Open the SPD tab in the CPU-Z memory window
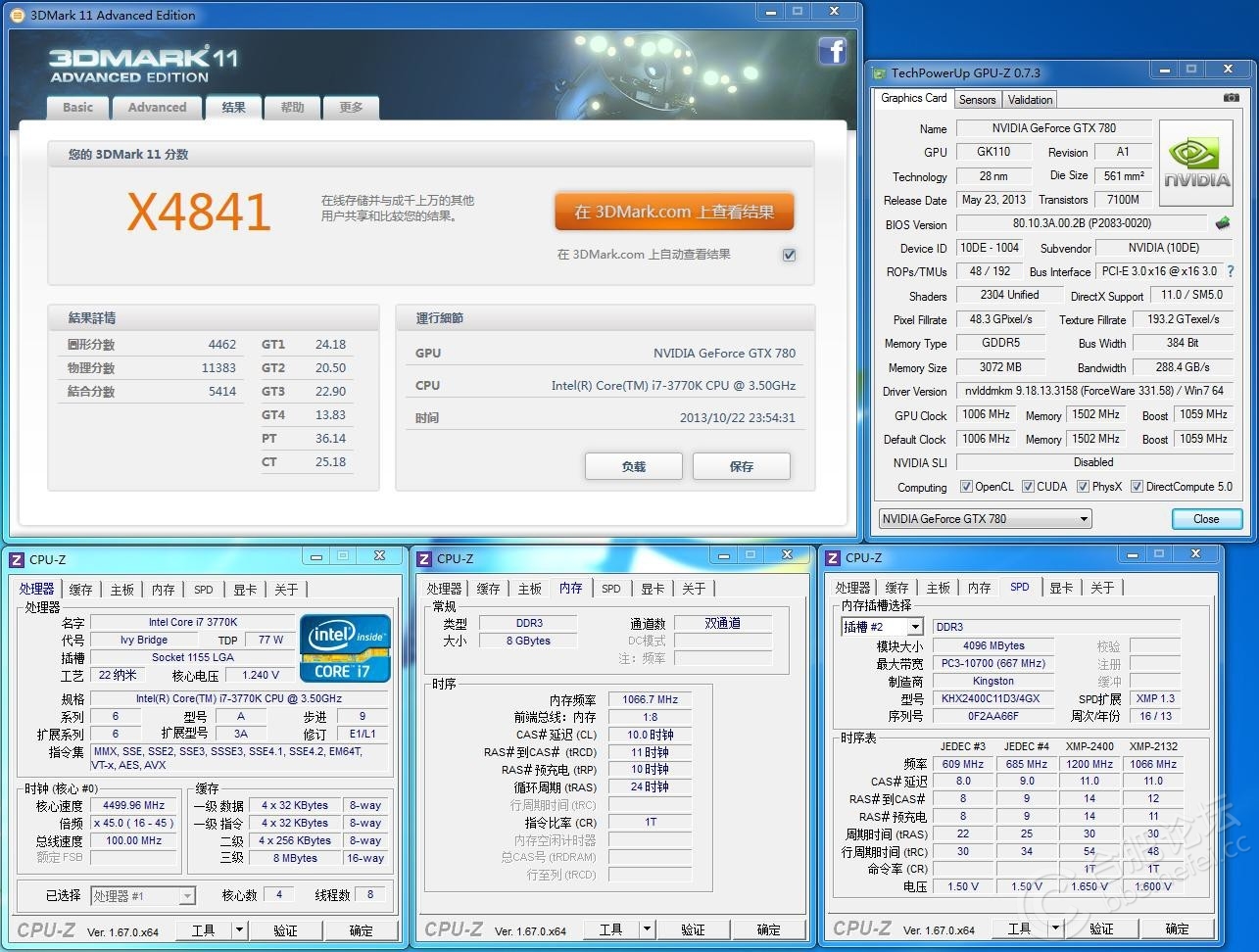This screenshot has height=952, width=1259. click(x=611, y=589)
